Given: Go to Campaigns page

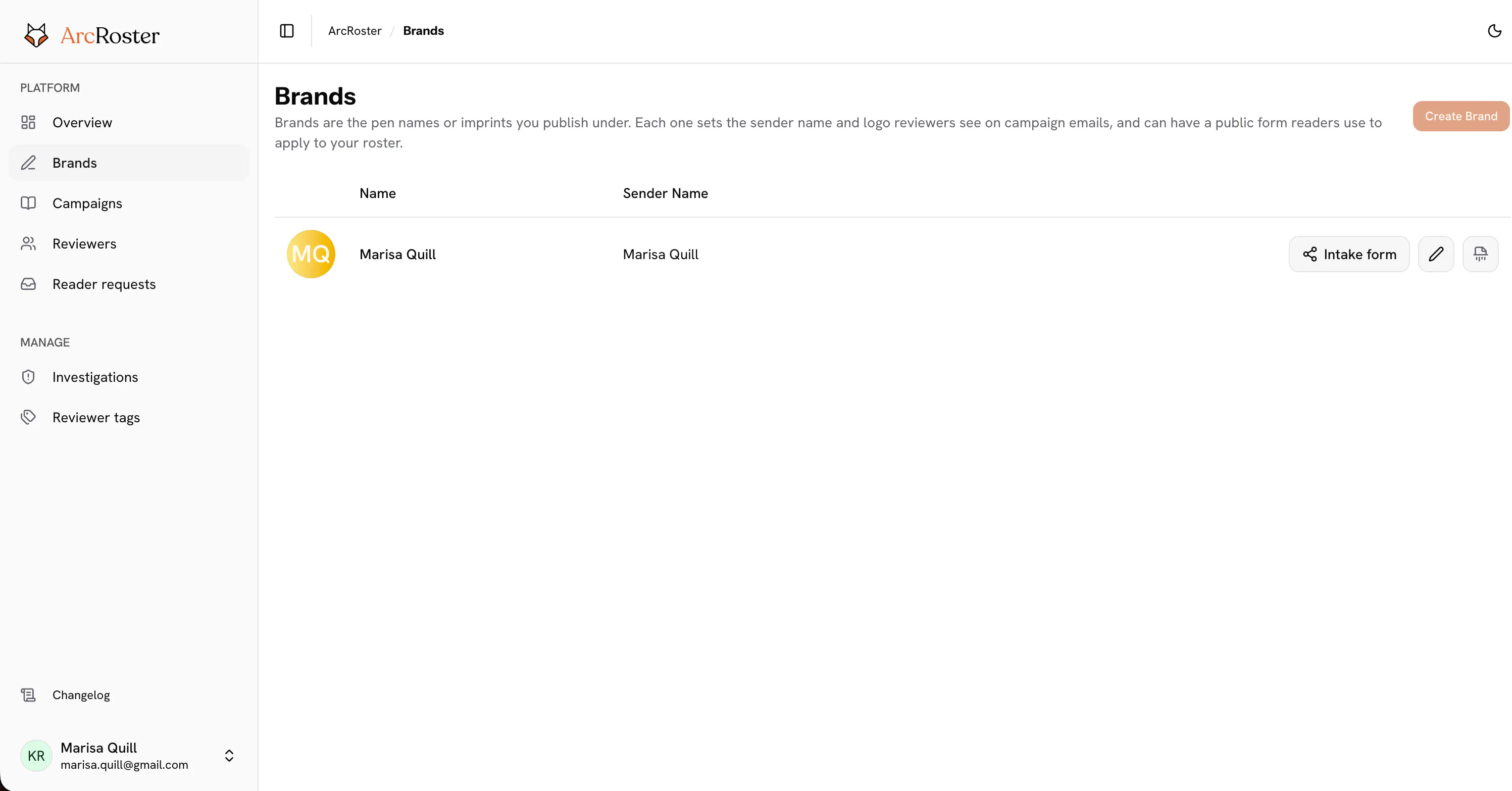Looking at the screenshot, I should (x=129, y=203).
